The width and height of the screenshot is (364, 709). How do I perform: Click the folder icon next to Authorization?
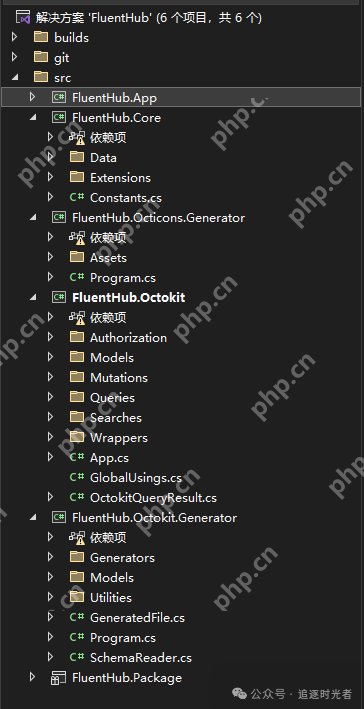77,337
